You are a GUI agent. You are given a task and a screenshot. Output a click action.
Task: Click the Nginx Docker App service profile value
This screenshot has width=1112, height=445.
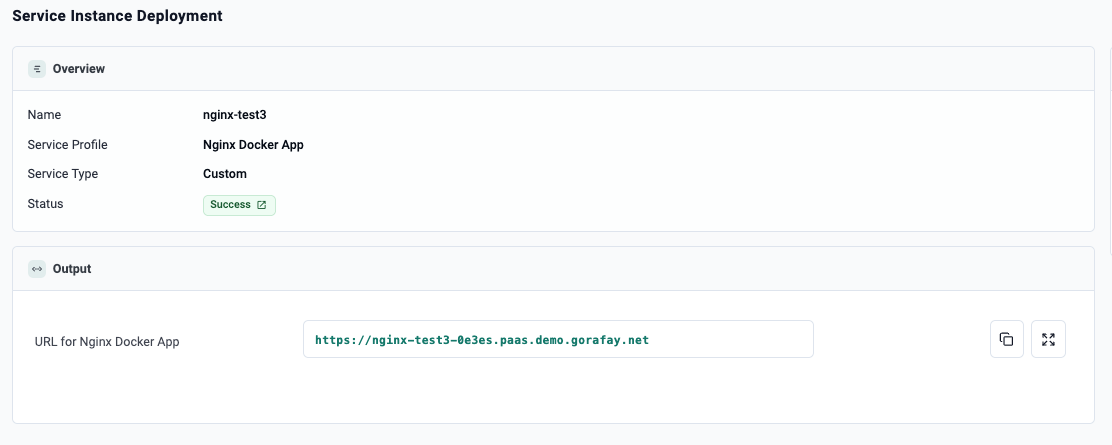253,145
